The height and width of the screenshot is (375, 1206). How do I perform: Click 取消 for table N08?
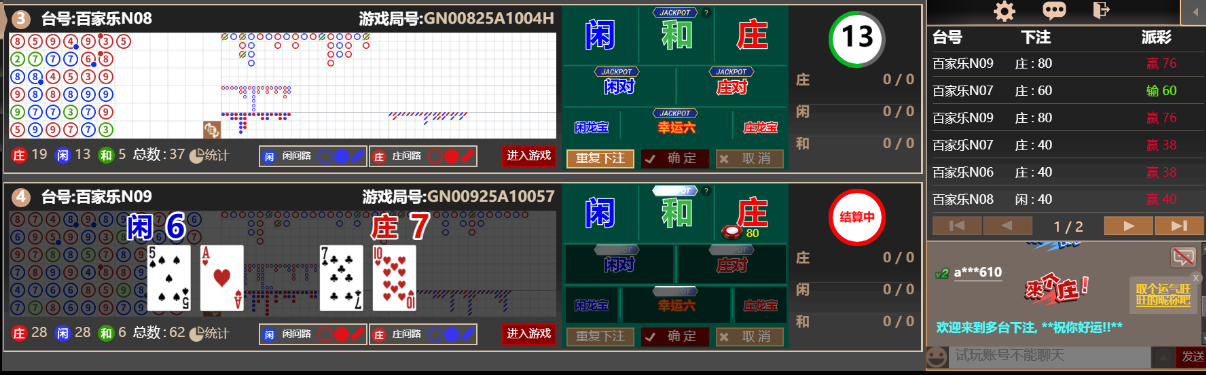(750, 158)
